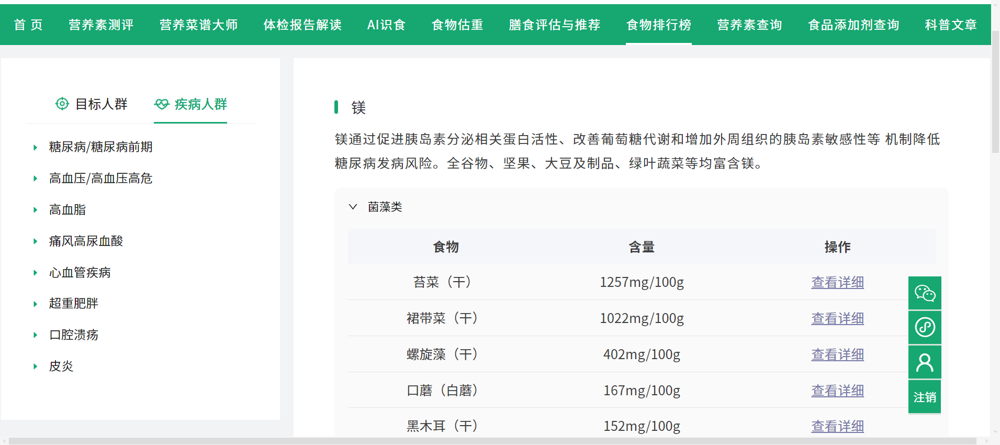1000x445 pixels.
Task: Click the 目标人群 target icon
Action: (x=62, y=104)
